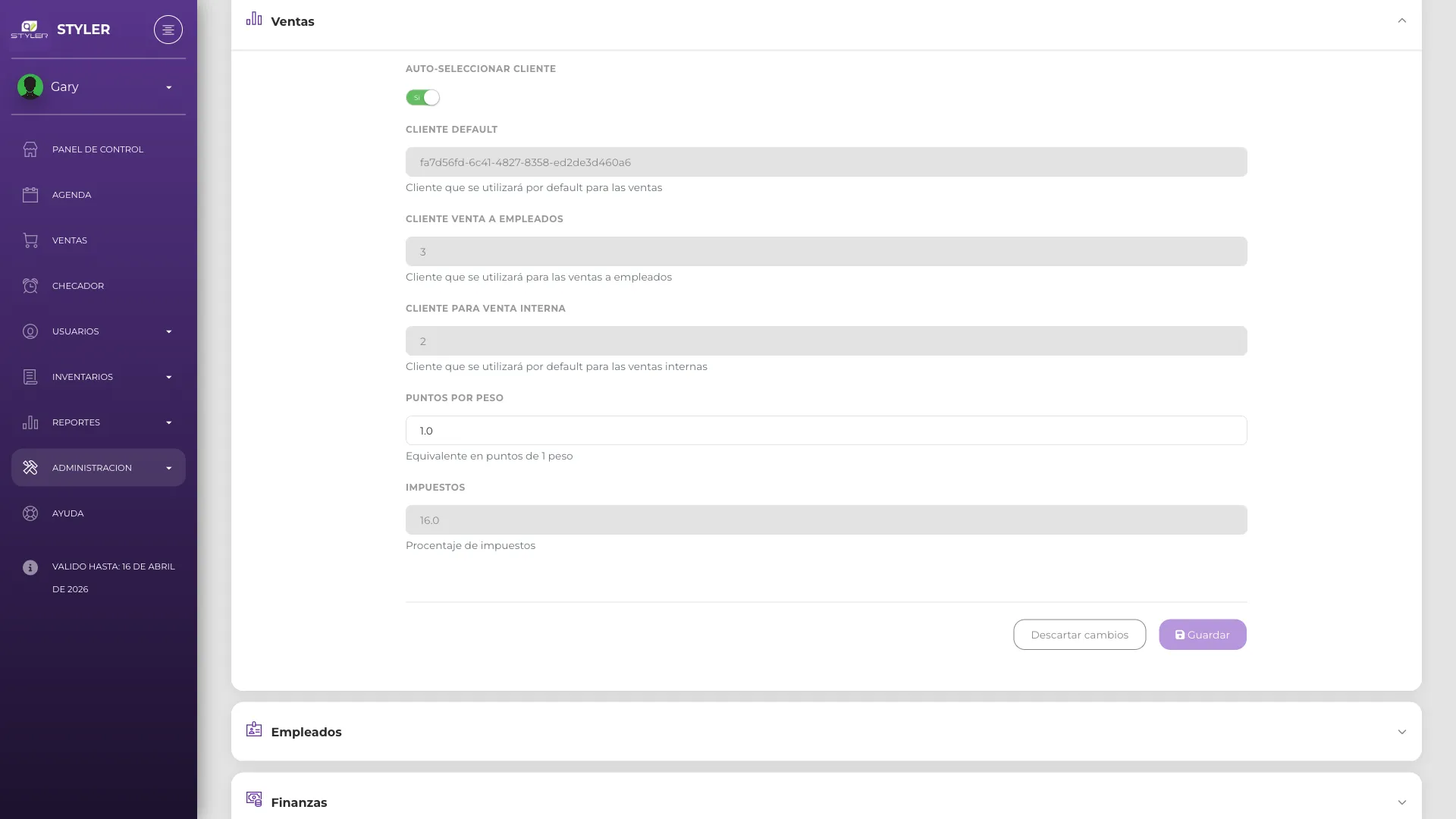Click the STYLER brand name link

83,30
